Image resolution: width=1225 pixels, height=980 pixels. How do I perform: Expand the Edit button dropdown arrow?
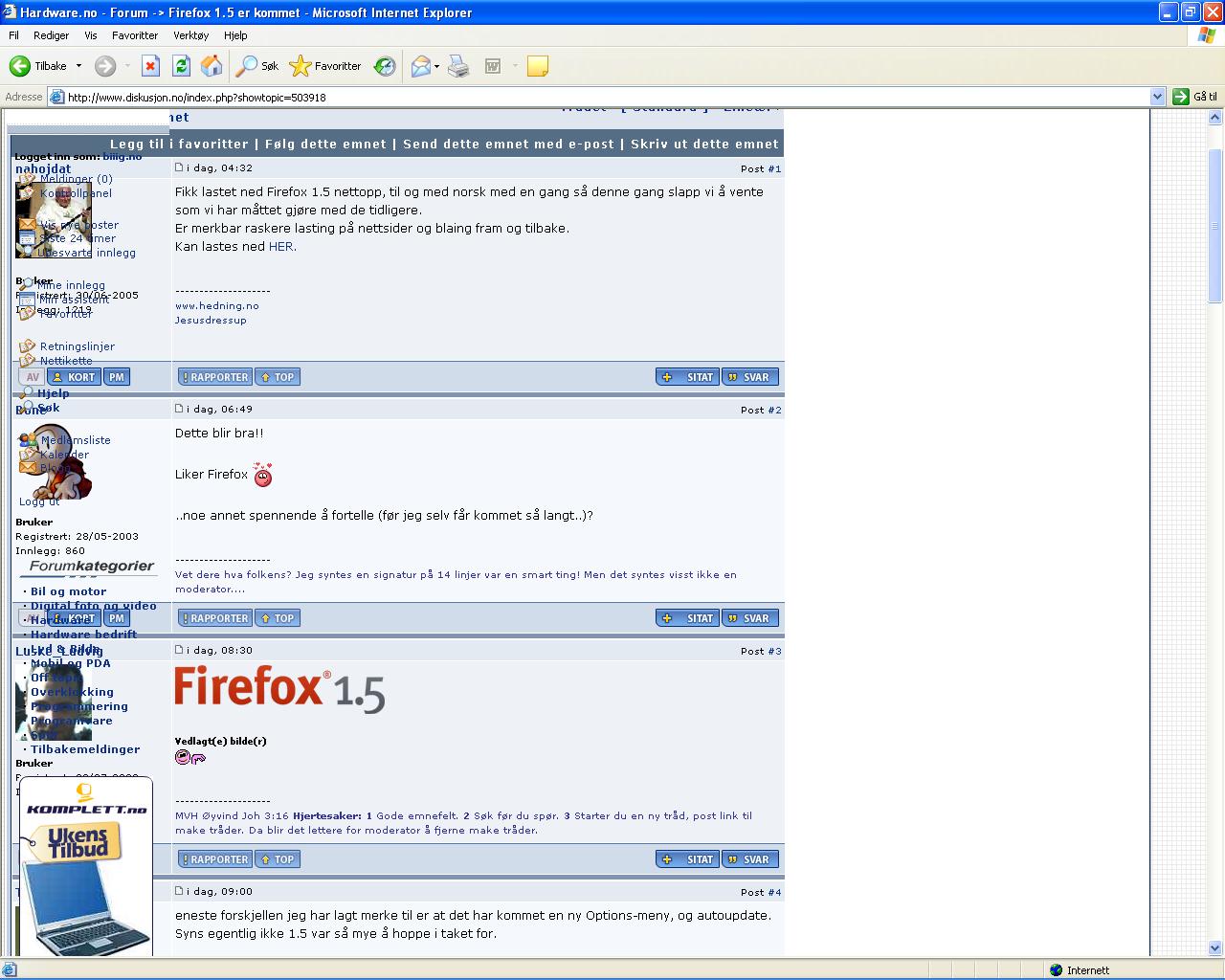coord(515,66)
